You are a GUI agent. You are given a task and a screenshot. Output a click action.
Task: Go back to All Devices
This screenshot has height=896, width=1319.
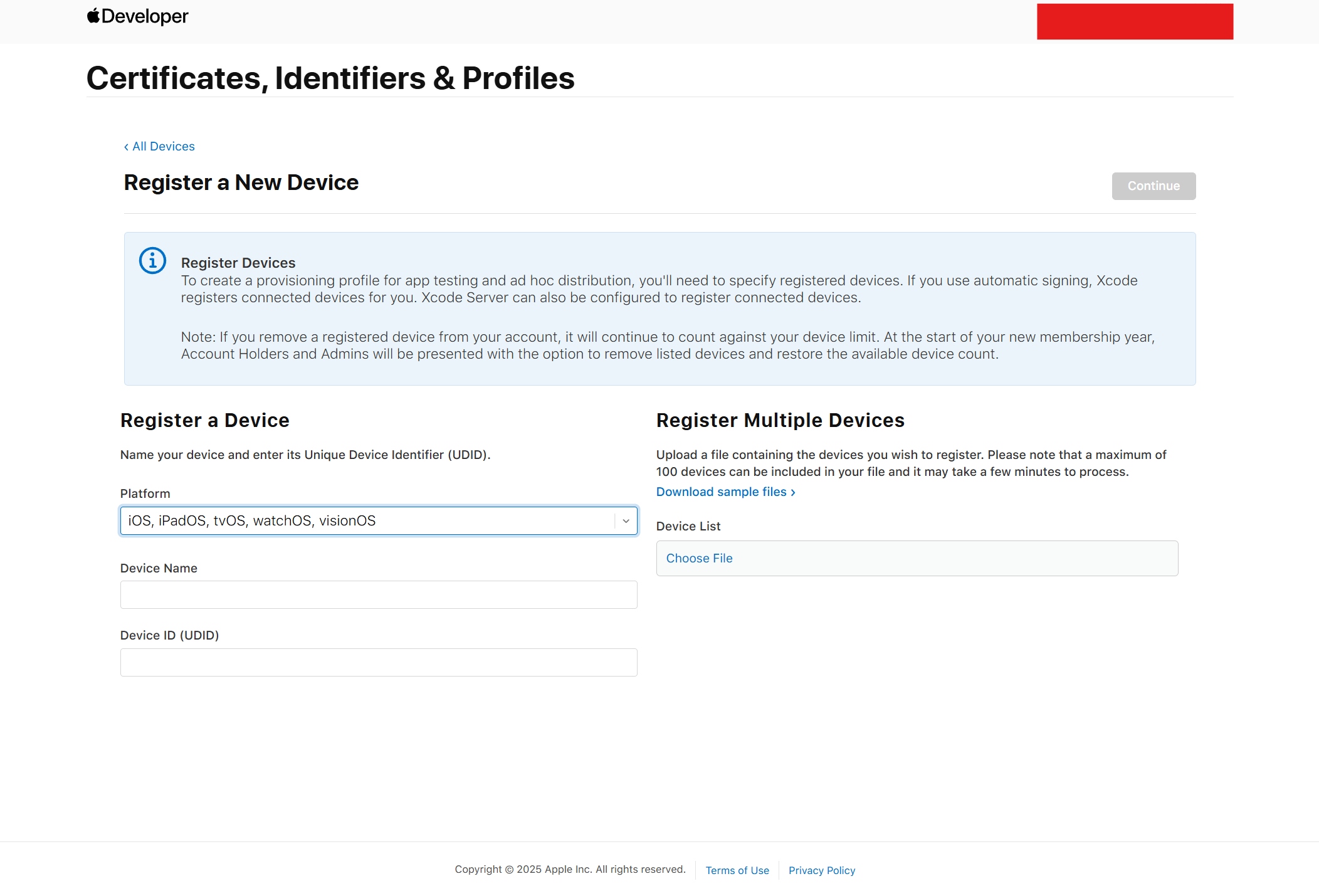pos(163,146)
